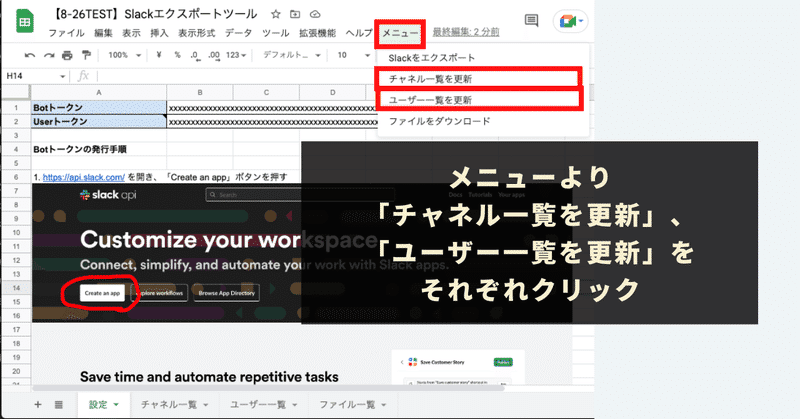Select column A header
Viewport: 800px width, 419px height.
click(99, 92)
